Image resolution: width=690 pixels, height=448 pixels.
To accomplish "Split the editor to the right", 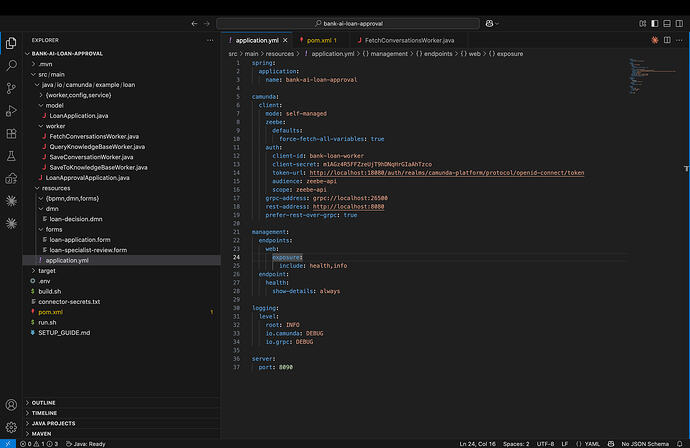I will click(667, 40).
